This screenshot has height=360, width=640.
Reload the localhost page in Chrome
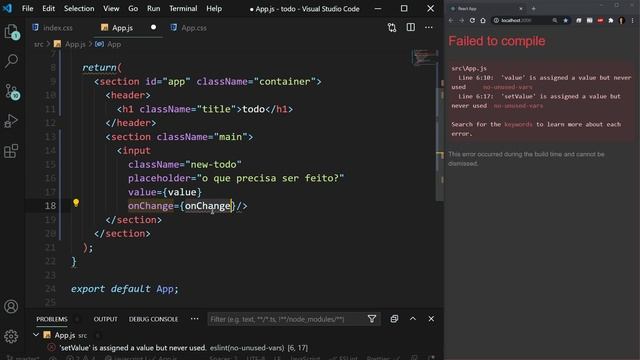472,20
